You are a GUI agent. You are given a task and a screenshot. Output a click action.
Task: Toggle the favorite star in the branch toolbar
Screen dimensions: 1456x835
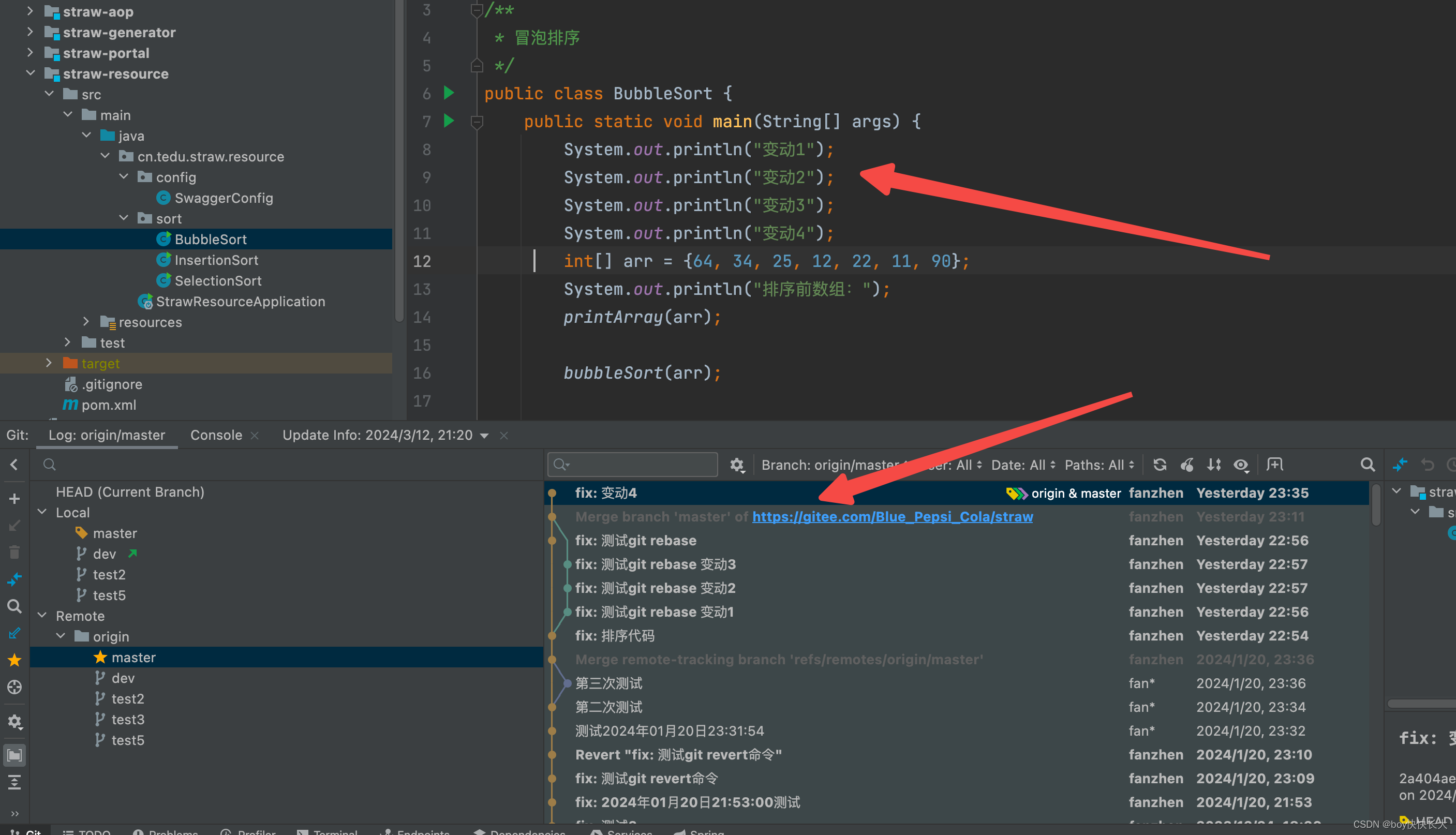(14, 660)
